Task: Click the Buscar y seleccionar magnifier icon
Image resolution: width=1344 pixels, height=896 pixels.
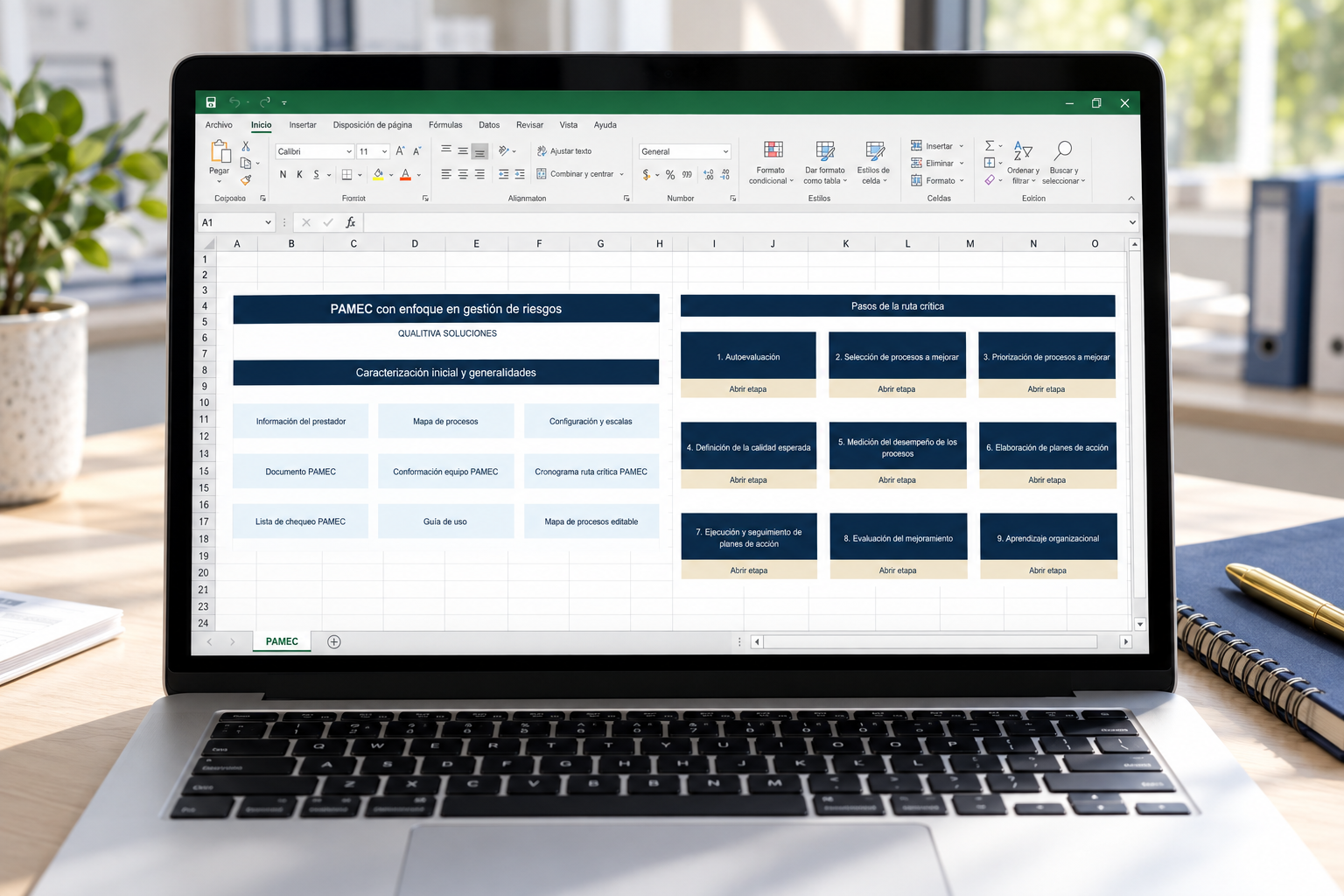Action: [x=1063, y=150]
